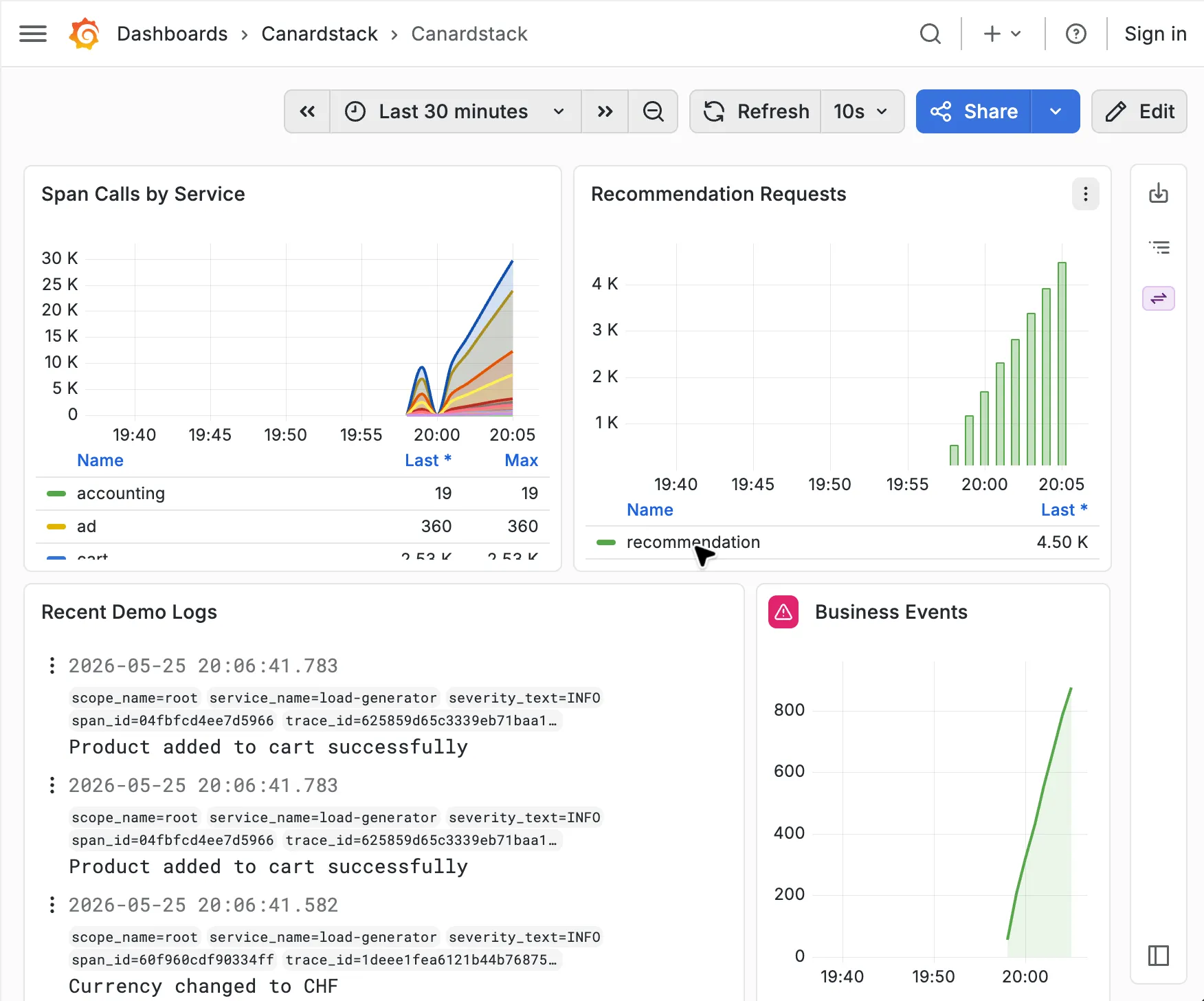
Task: Click the Recent Demo Logs panel title
Action: [x=129, y=612]
